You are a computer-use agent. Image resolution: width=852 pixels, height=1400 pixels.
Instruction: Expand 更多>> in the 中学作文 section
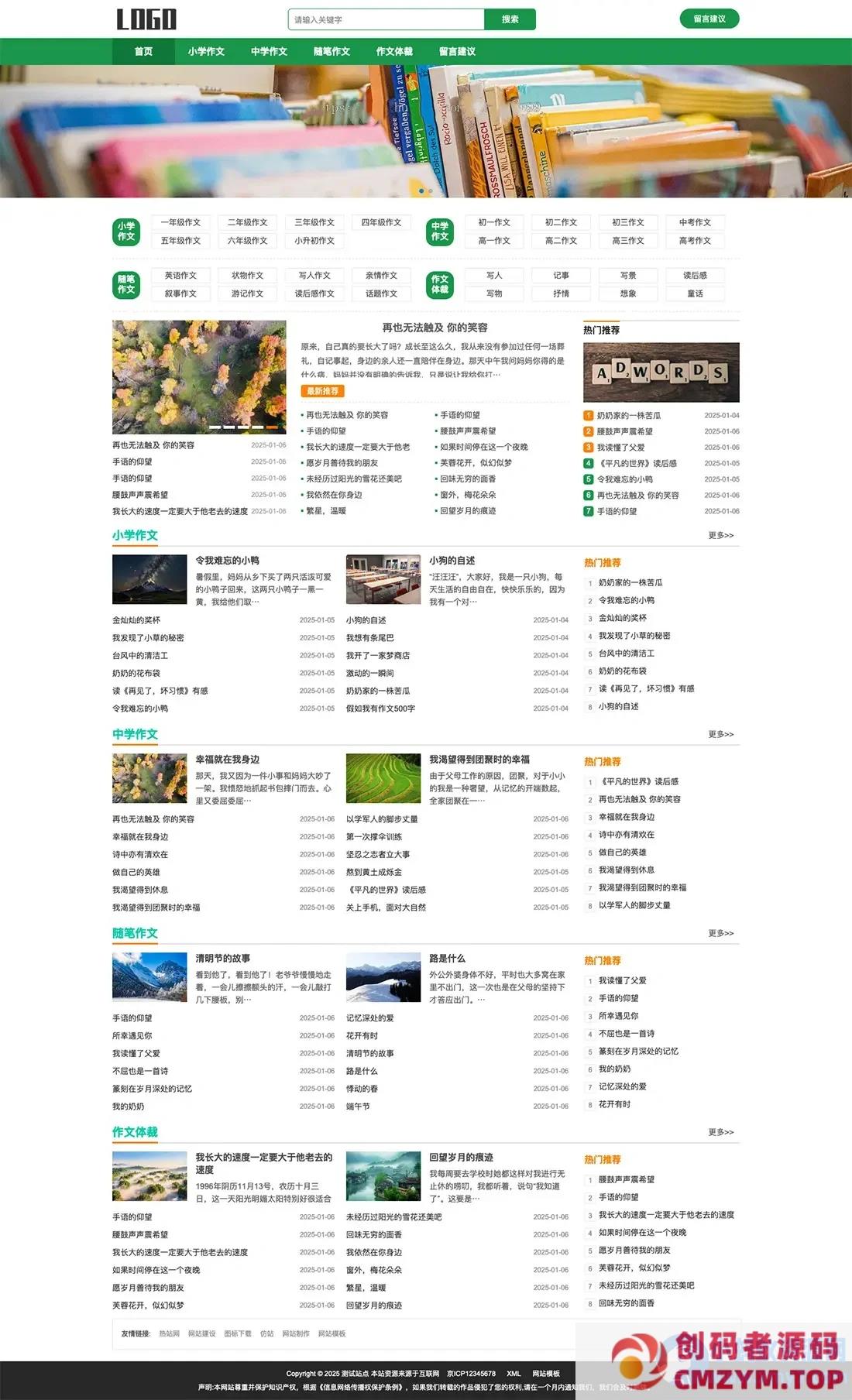(720, 734)
